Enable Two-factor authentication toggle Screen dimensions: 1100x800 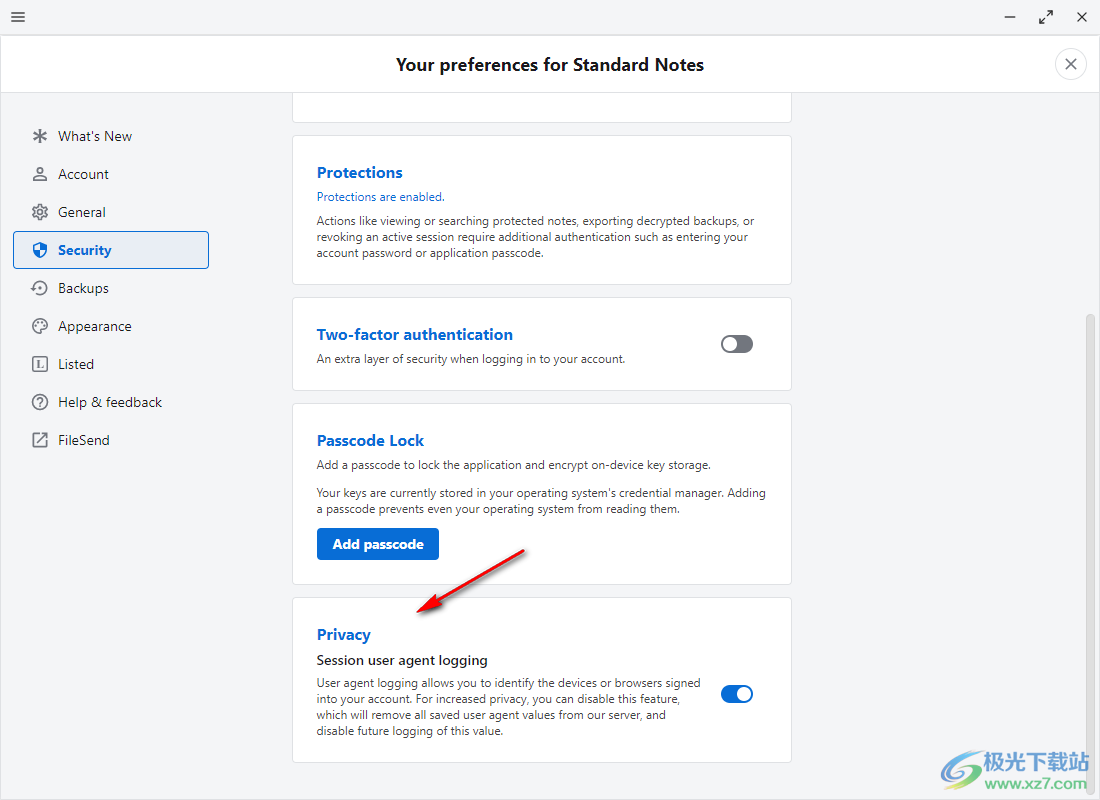pyautogui.click(x=737, y=344)
